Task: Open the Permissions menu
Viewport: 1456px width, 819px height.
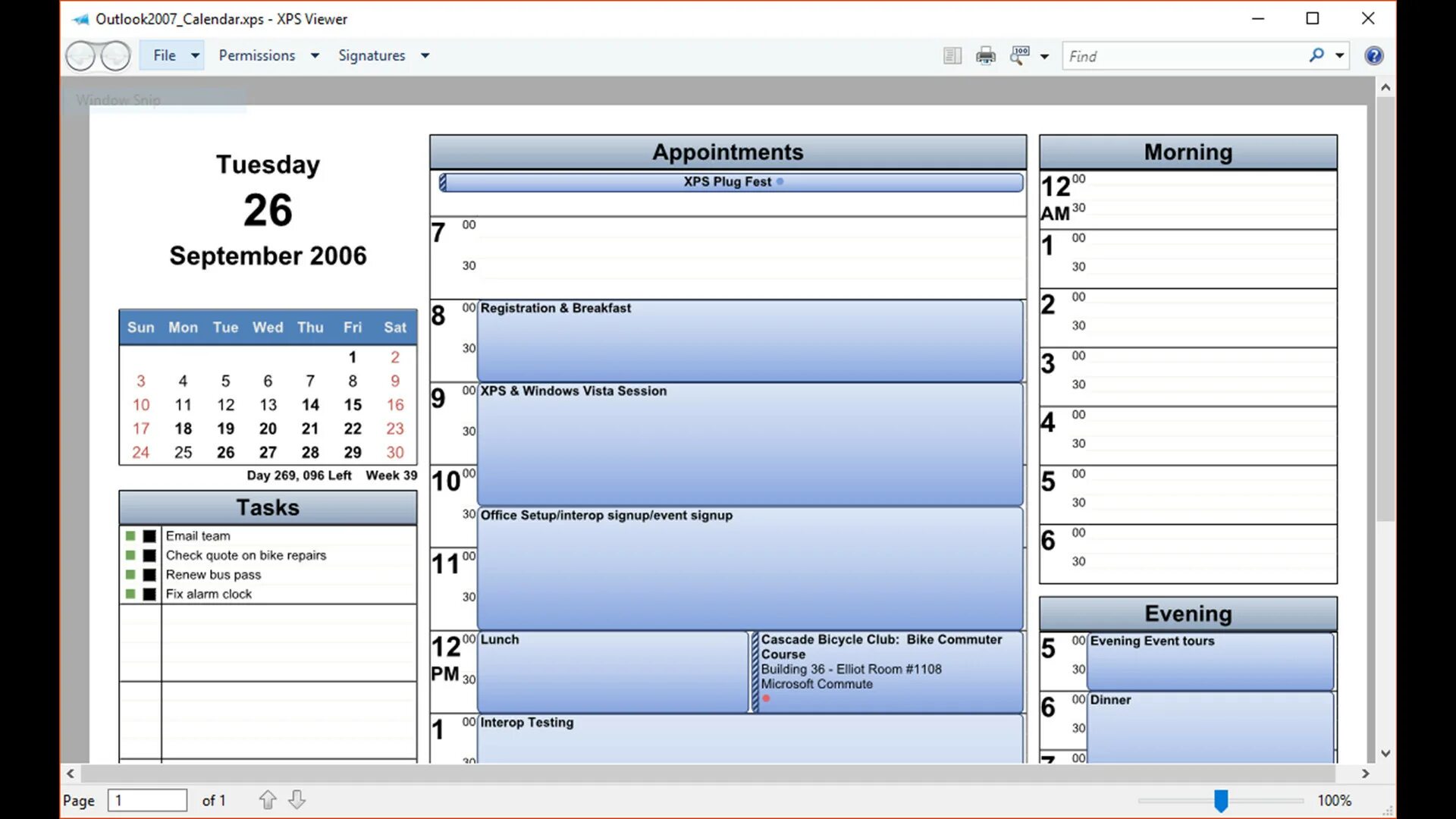Action: tap(257, 55)
